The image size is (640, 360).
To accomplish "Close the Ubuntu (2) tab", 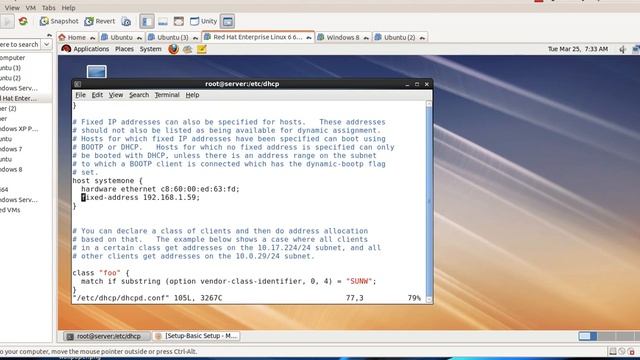I will pos(422,38).
